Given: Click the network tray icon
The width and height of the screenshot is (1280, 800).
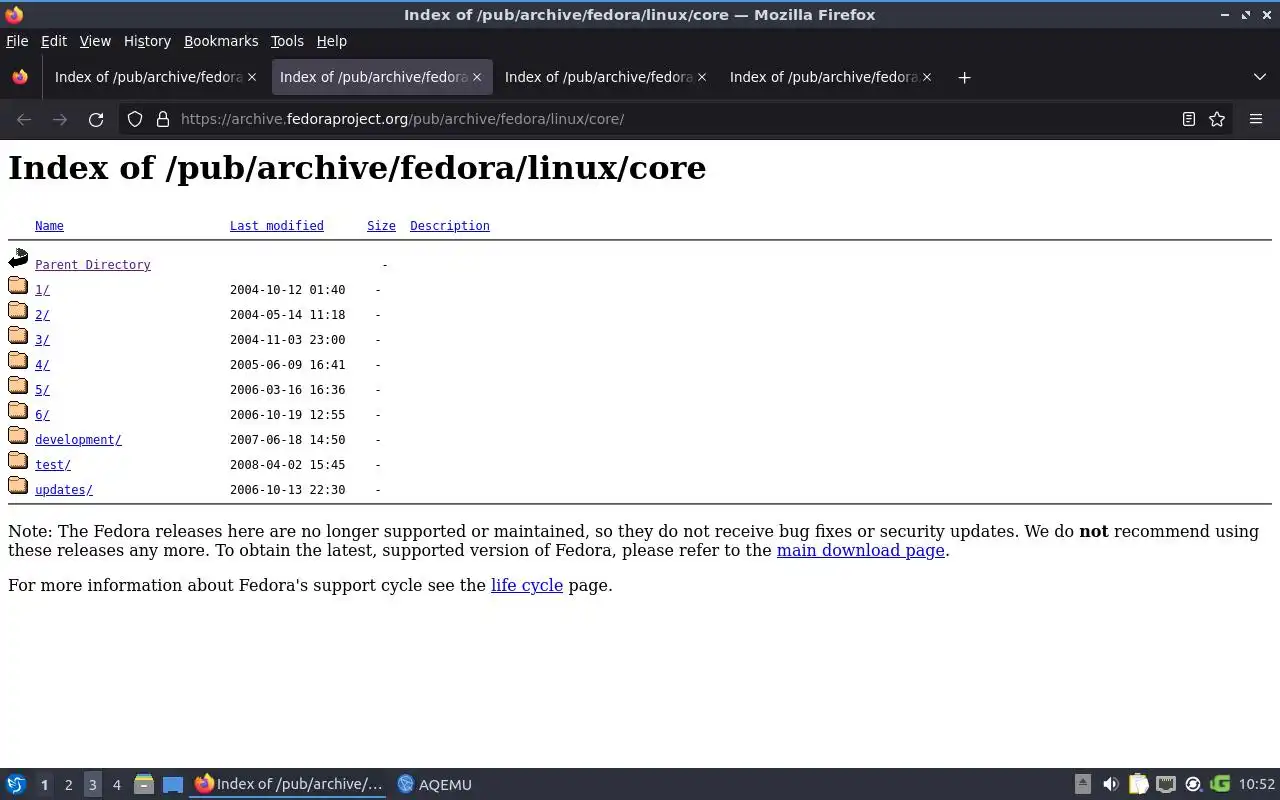Looking at the screenshot, I should click(1166, 785).
